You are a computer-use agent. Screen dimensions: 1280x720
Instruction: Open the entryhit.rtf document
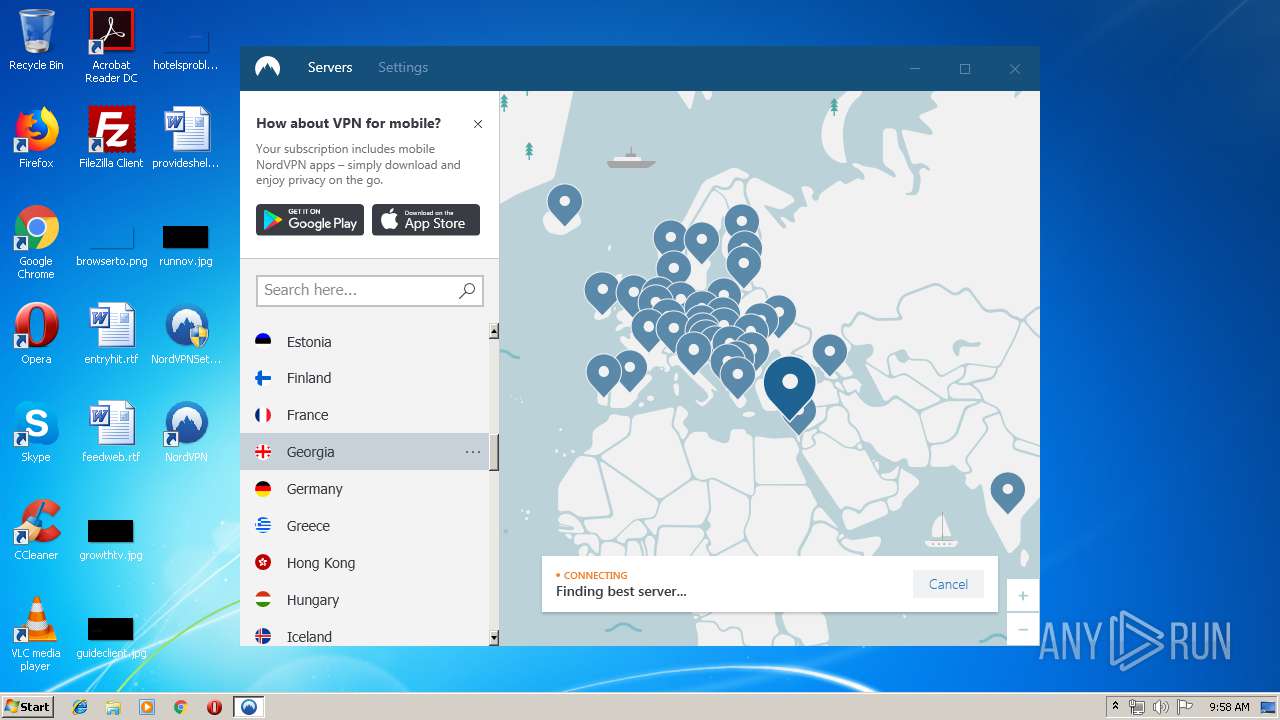click(x=111, y=334)
